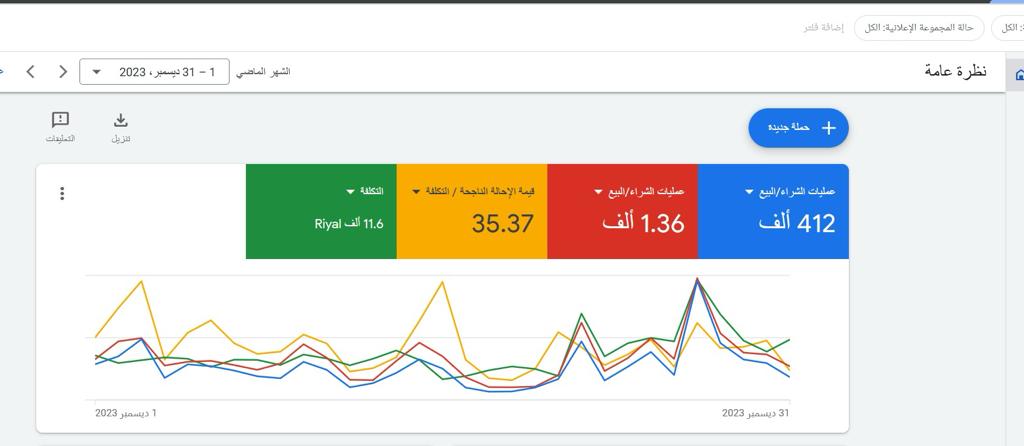Image resolution: width=1024 pixels, height=446 pixels.
Task: Open the yellow conversion value / cost metric dropdown
Action: point(416,191)
